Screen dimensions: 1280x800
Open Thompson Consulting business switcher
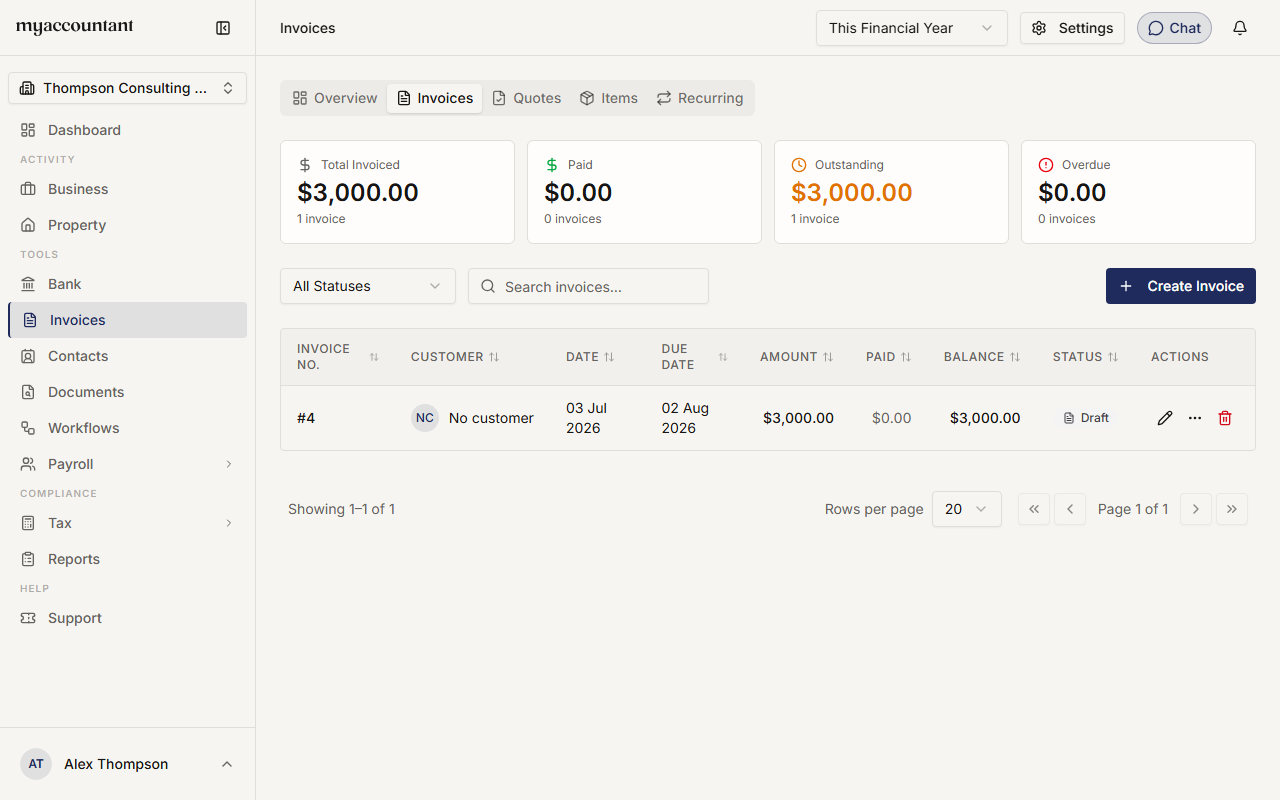(127, 88)
